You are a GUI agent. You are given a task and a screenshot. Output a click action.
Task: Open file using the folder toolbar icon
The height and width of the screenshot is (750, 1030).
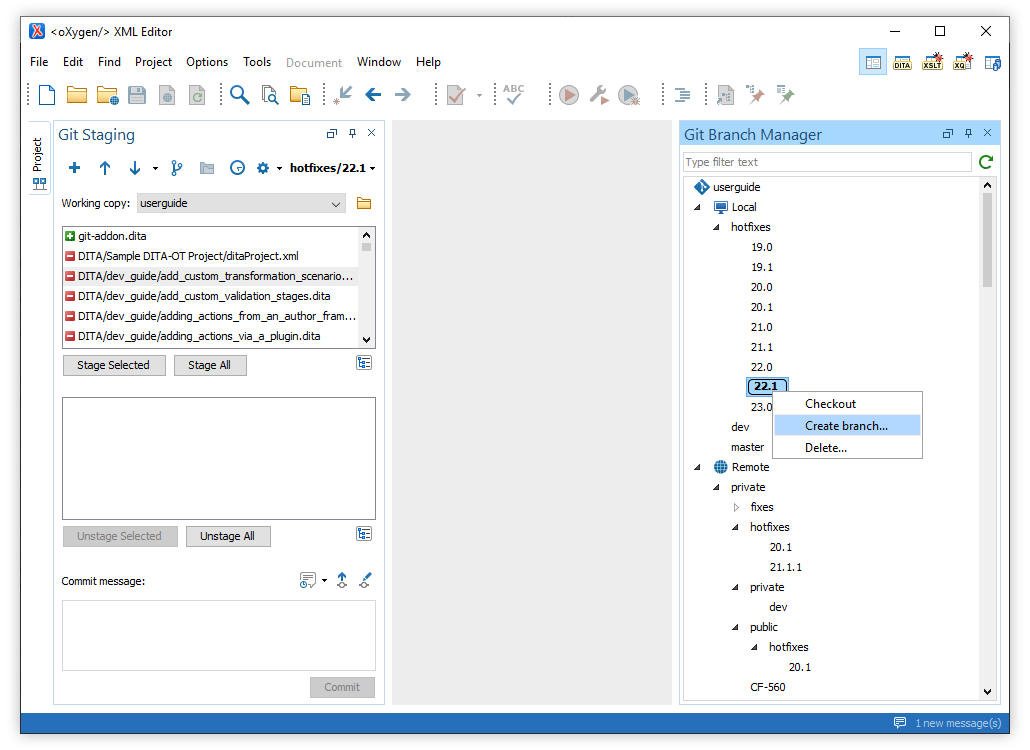pyautogui.click(x=77, y=95)
